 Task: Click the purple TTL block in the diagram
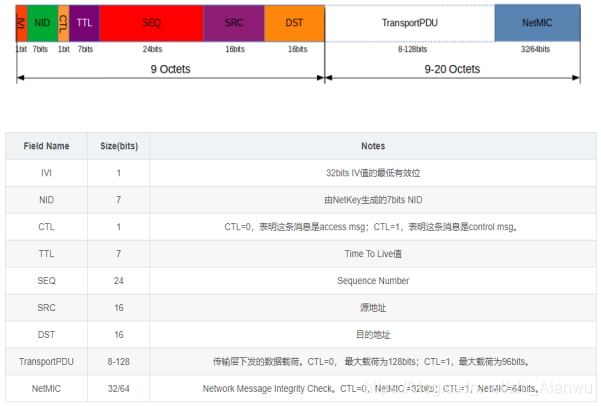tap(84, 21)
